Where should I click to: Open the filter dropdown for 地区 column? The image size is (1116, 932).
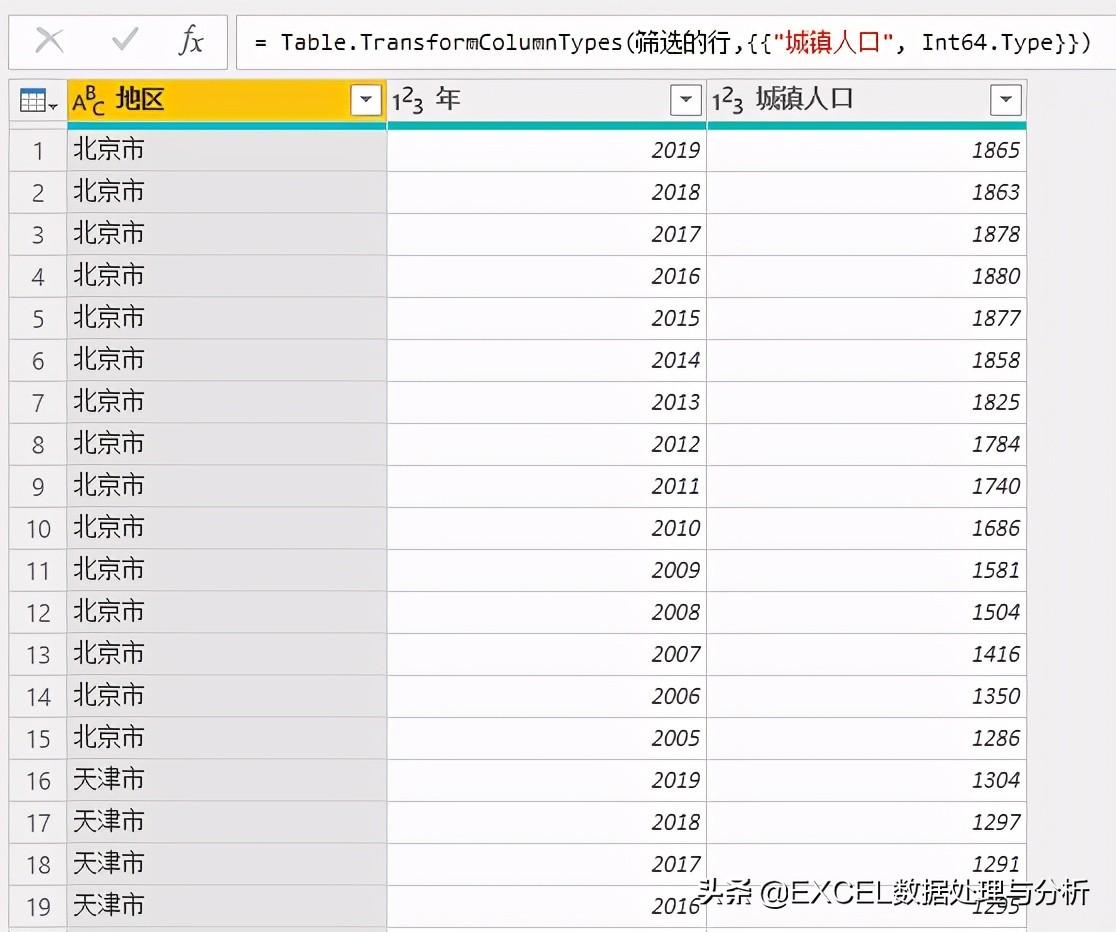(366, 100)
